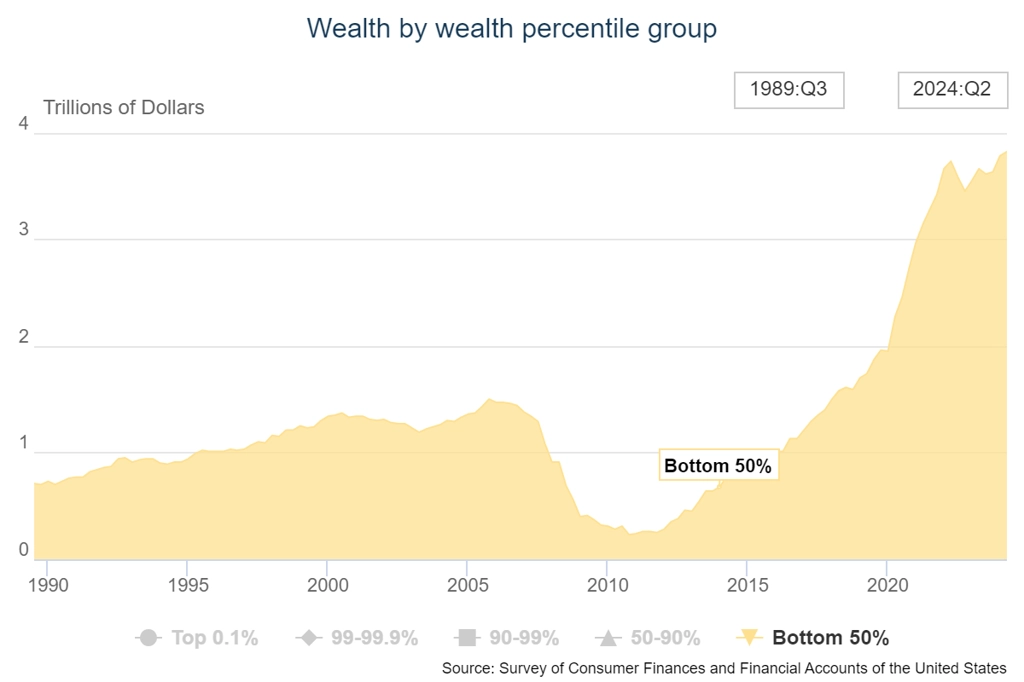
Task: Hide the Bottom 50% series label
Action: [831, 638]
